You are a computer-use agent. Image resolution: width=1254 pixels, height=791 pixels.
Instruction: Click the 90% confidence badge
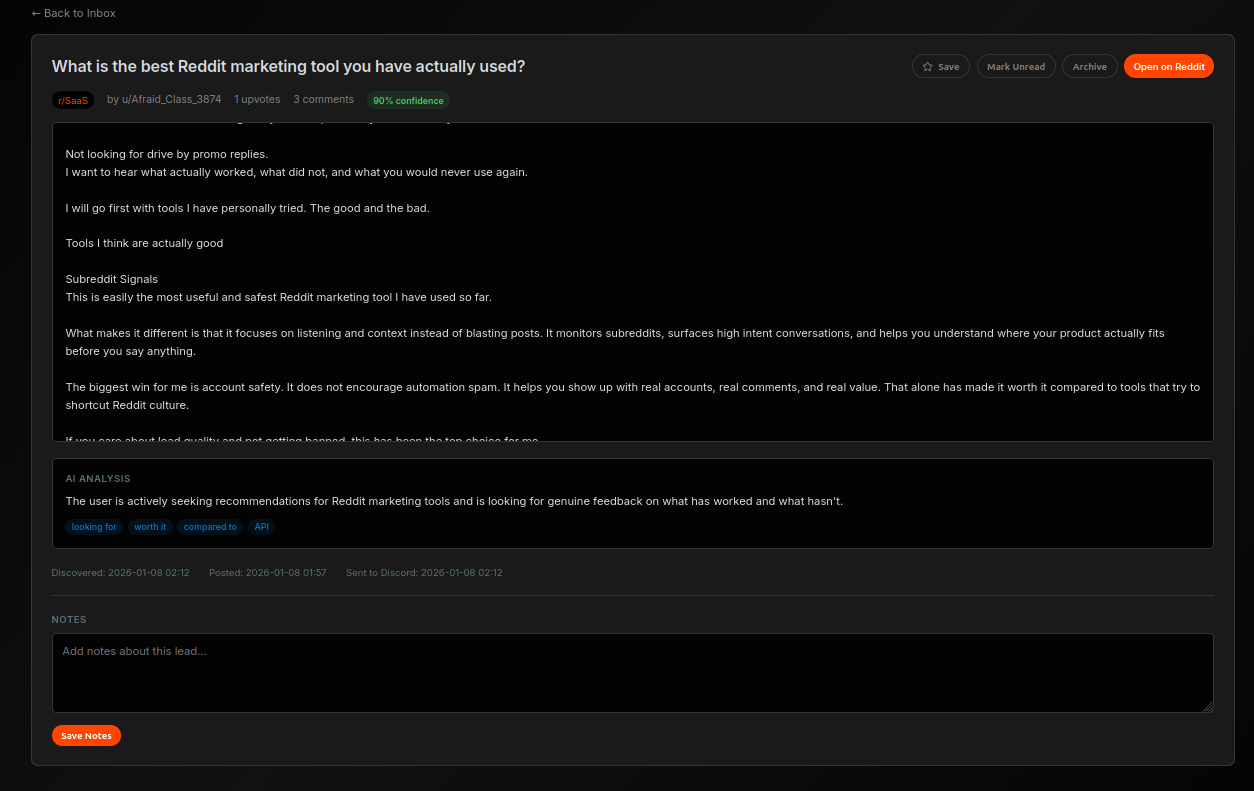tap(408, 100)
